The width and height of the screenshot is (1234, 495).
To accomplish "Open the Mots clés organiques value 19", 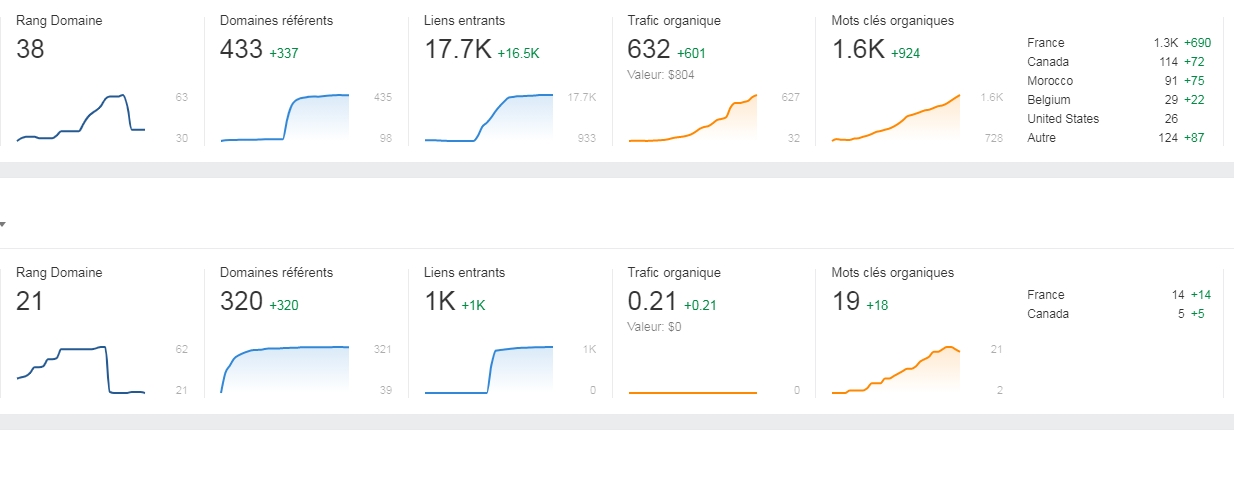I will 845,301.
